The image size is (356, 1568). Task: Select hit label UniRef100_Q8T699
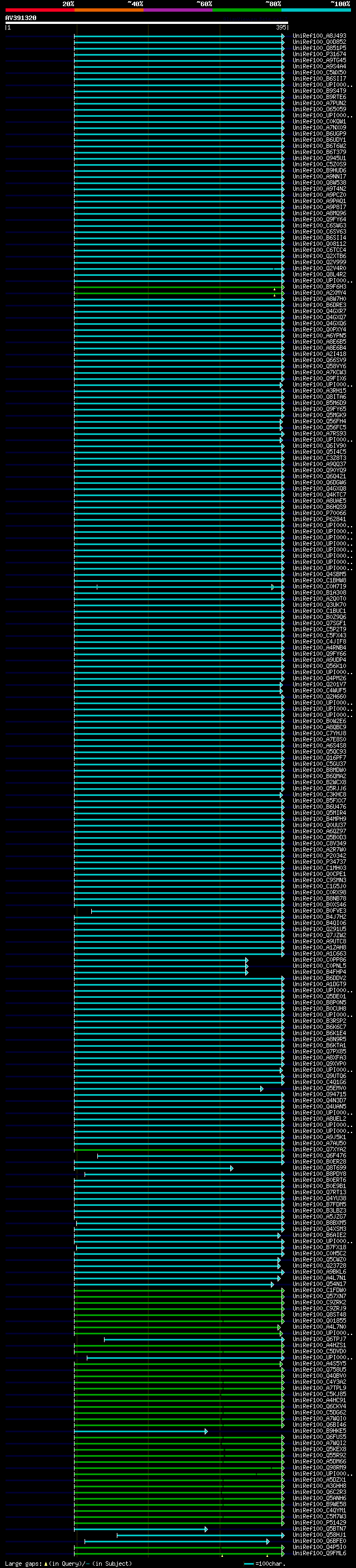319,1168
